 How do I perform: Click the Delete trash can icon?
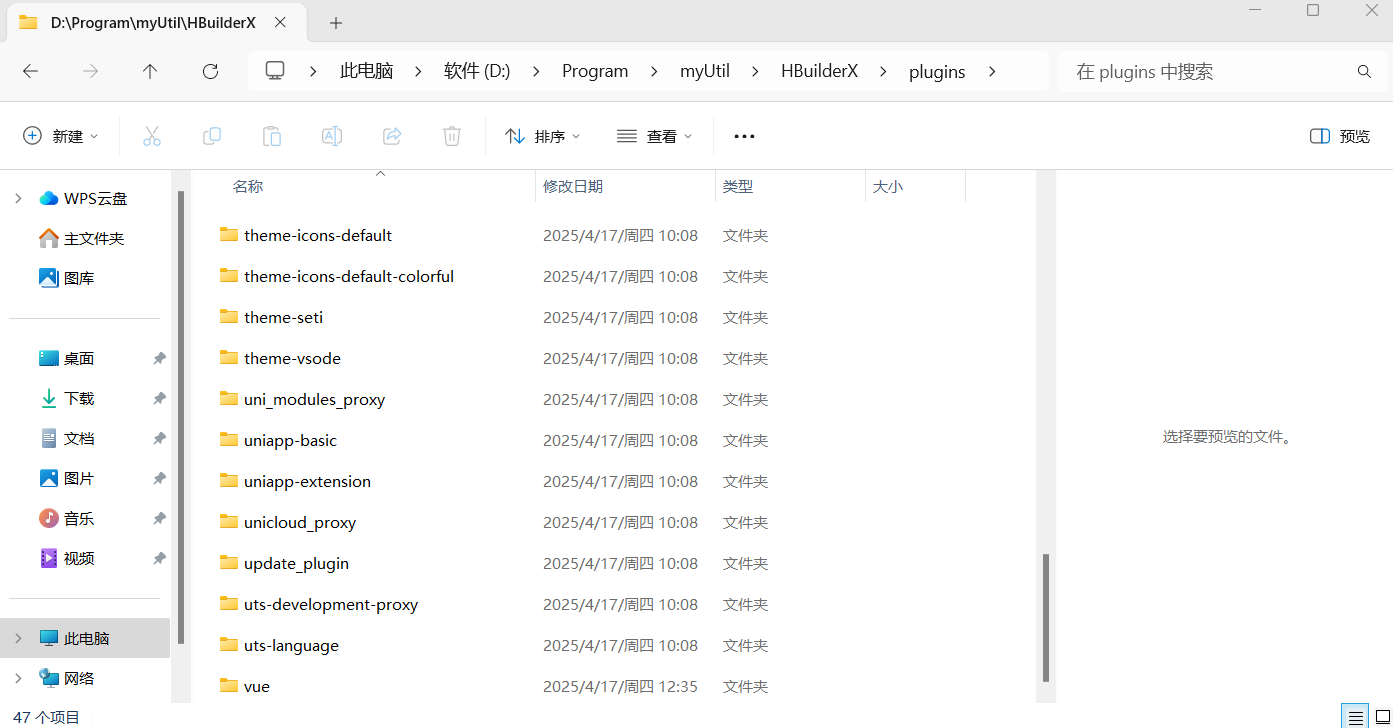pyautogui.click(x=452, y=136)
